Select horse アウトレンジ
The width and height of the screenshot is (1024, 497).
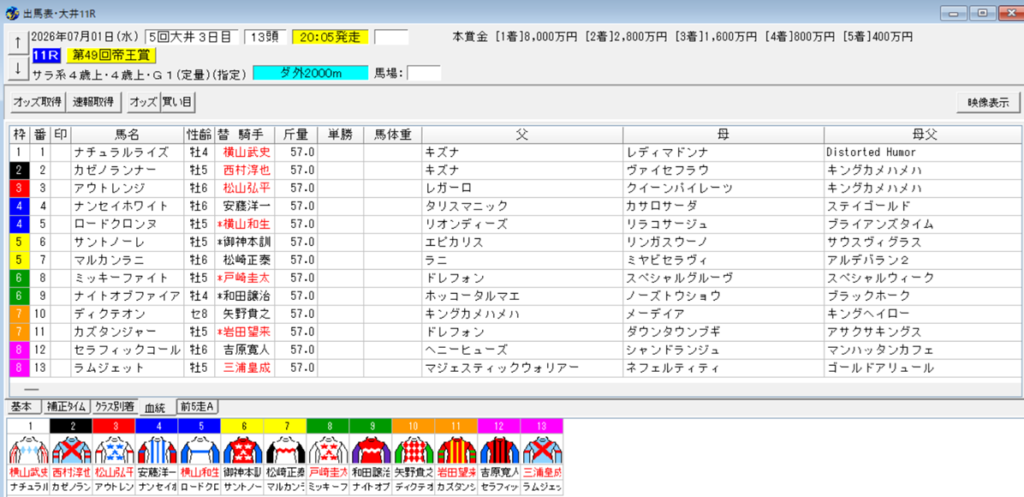(107, 188)
